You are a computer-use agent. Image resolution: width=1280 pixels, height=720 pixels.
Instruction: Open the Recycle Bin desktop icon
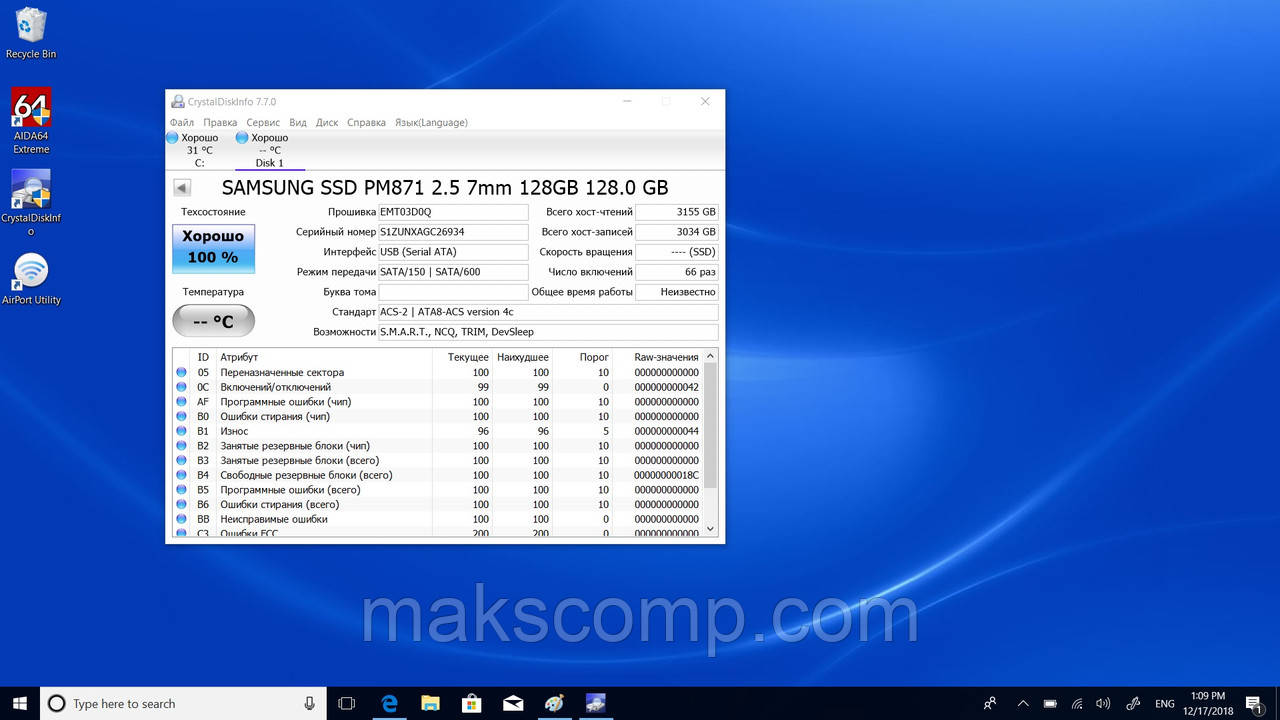31,34
